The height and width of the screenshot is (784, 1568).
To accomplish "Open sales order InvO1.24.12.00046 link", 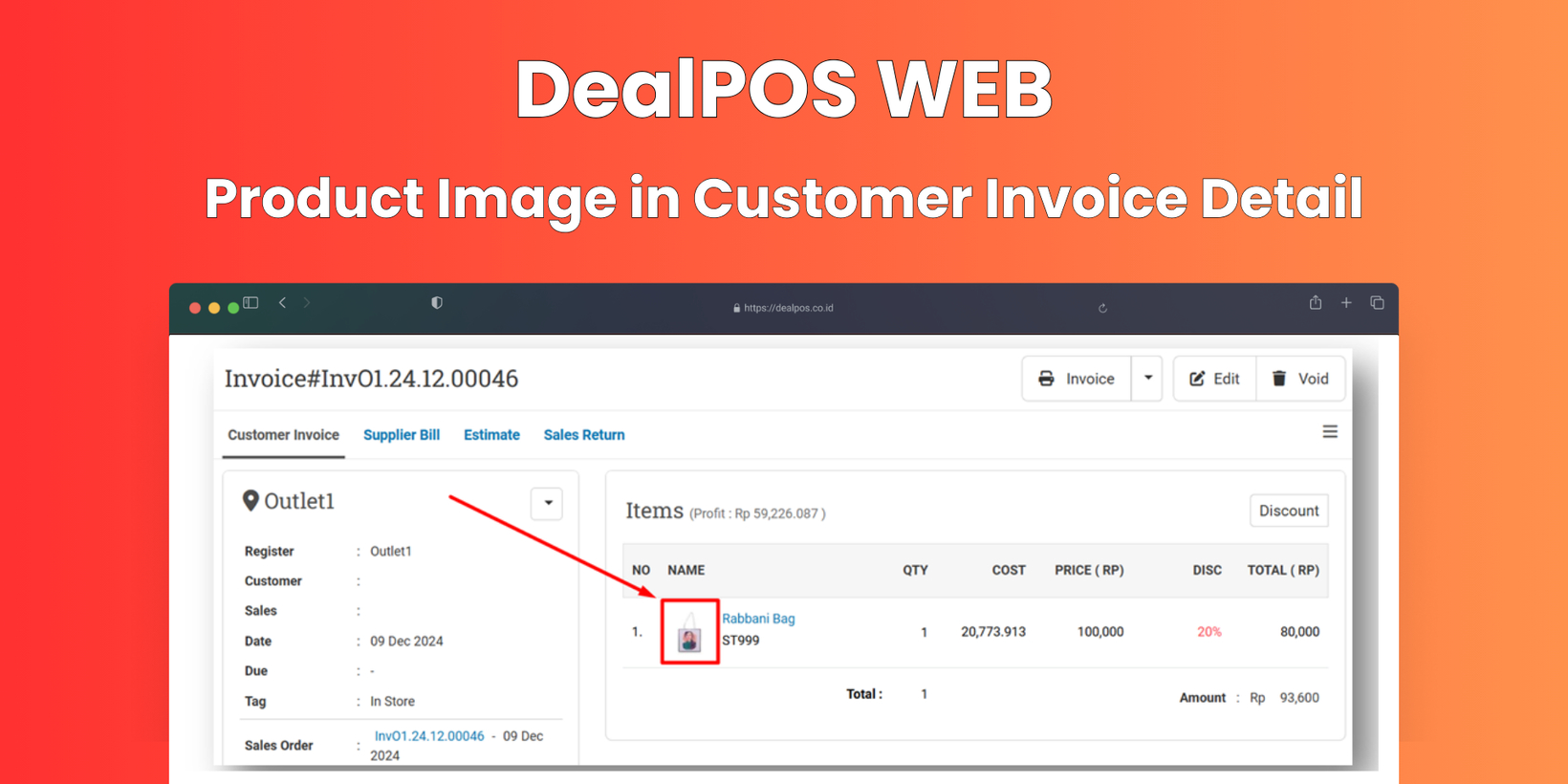I will coord(429,736).
